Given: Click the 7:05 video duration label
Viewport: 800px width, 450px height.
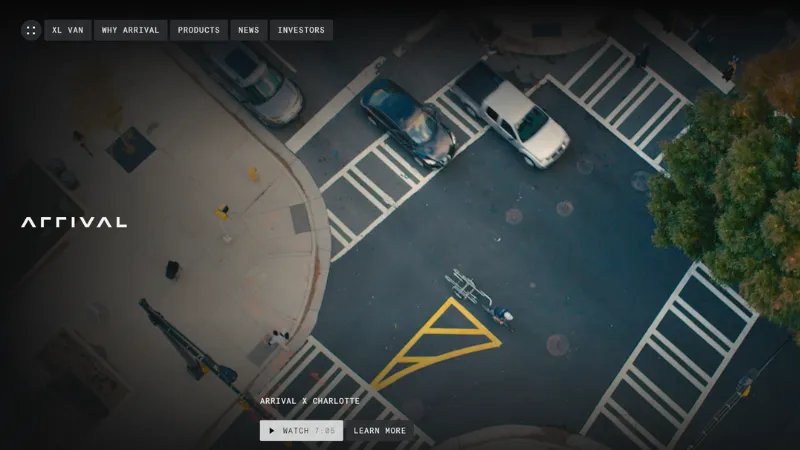Looking at the screenshot, I should (325, 431).
